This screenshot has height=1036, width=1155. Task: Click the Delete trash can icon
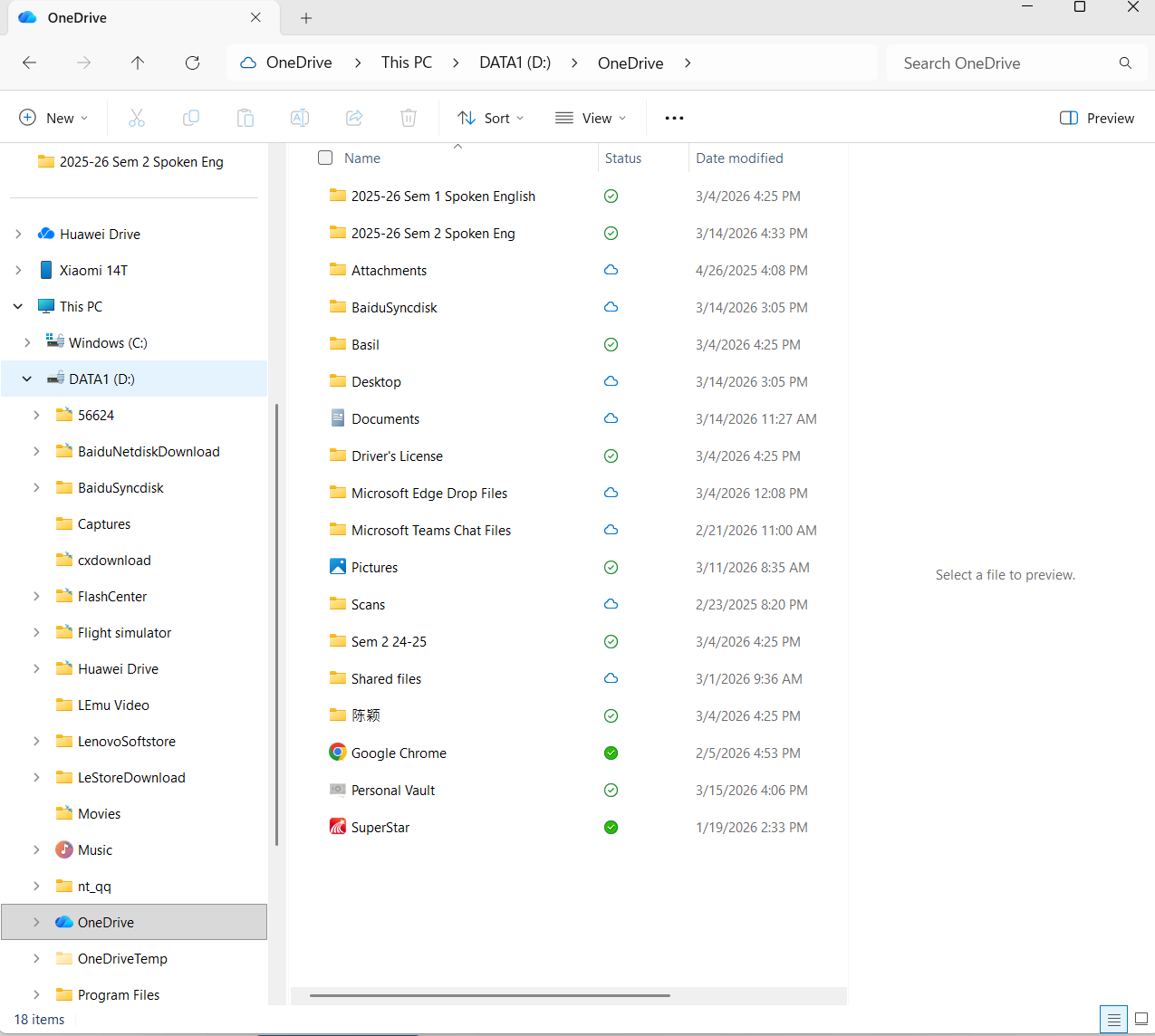point(409,118)
